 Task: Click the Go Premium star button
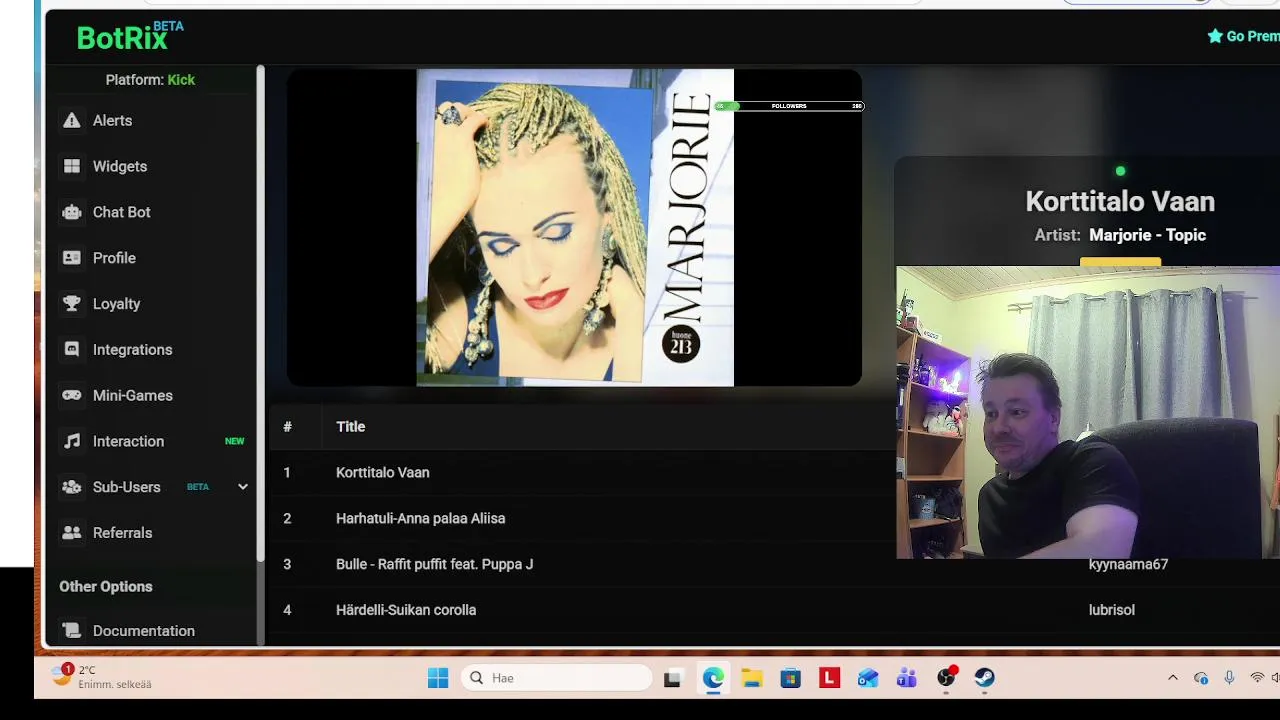point(1243,36)
